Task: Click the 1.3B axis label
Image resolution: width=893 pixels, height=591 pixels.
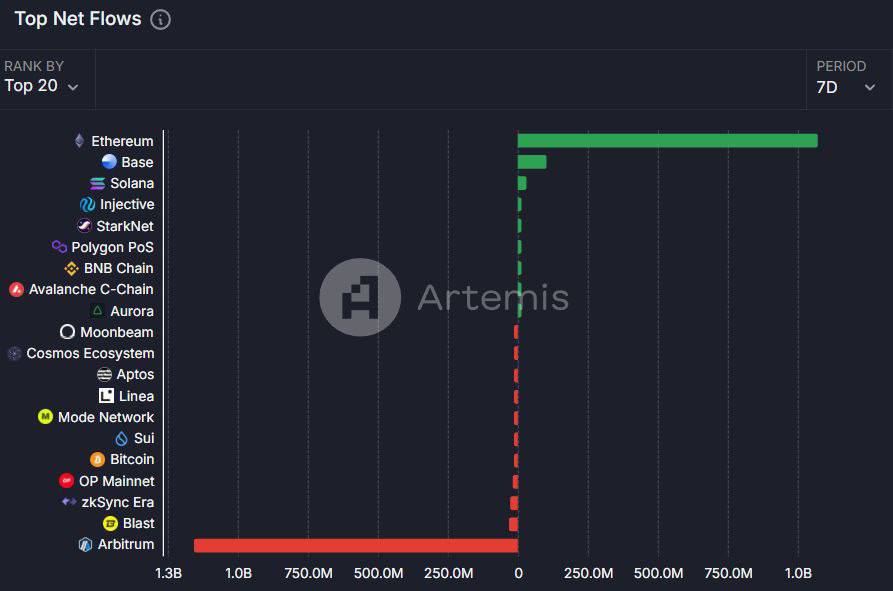Action: coord(168,573)
